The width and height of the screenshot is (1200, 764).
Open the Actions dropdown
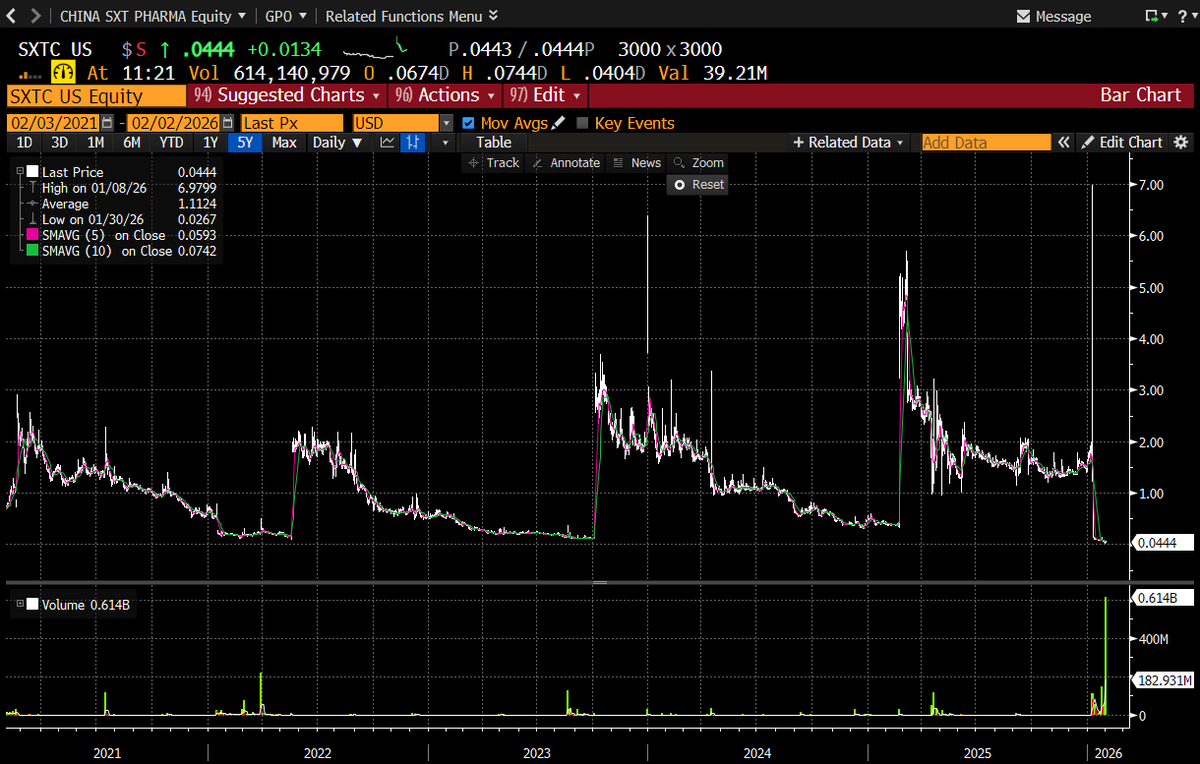(446, 95)
